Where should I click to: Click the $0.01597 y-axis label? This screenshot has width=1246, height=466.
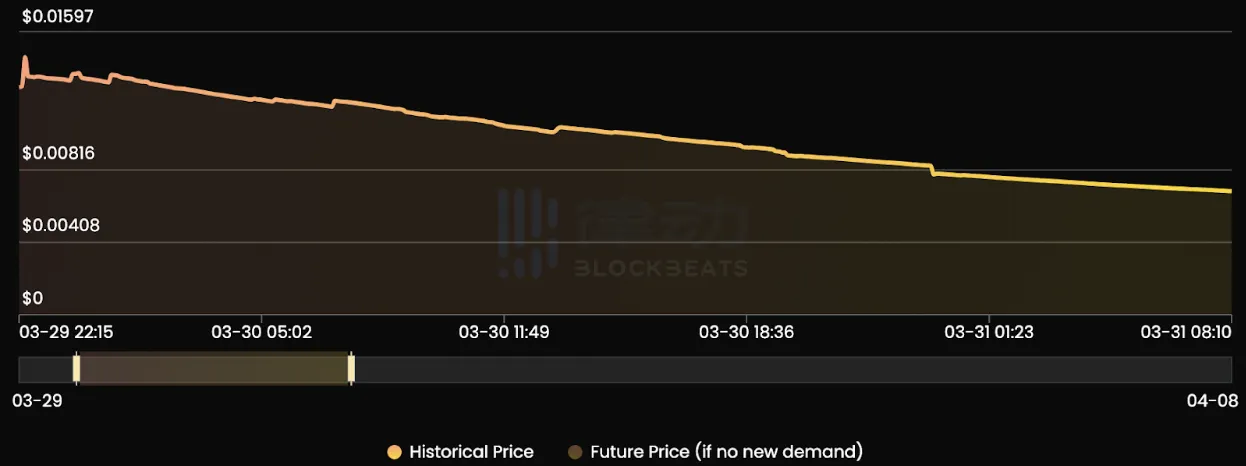click(57, 16)
